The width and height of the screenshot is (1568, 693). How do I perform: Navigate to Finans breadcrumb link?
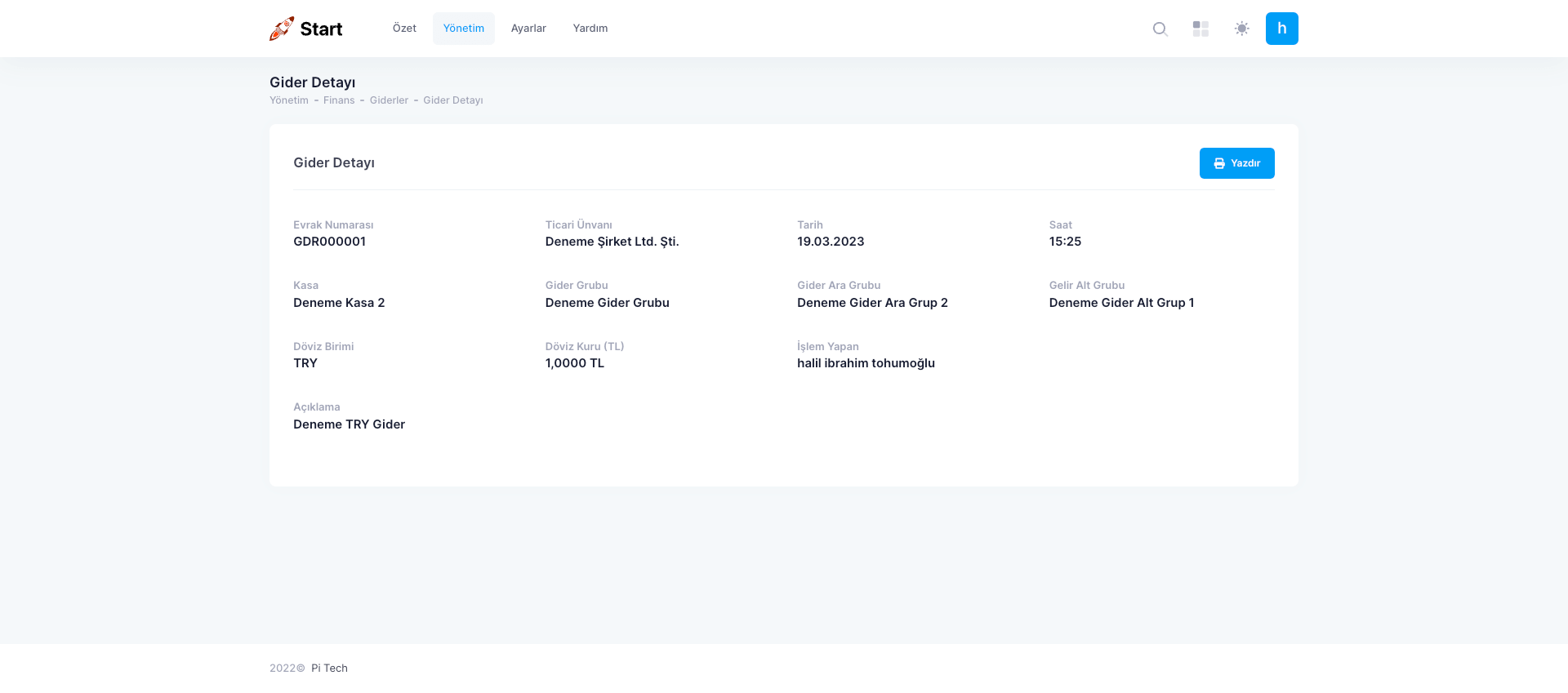(339, 100)
